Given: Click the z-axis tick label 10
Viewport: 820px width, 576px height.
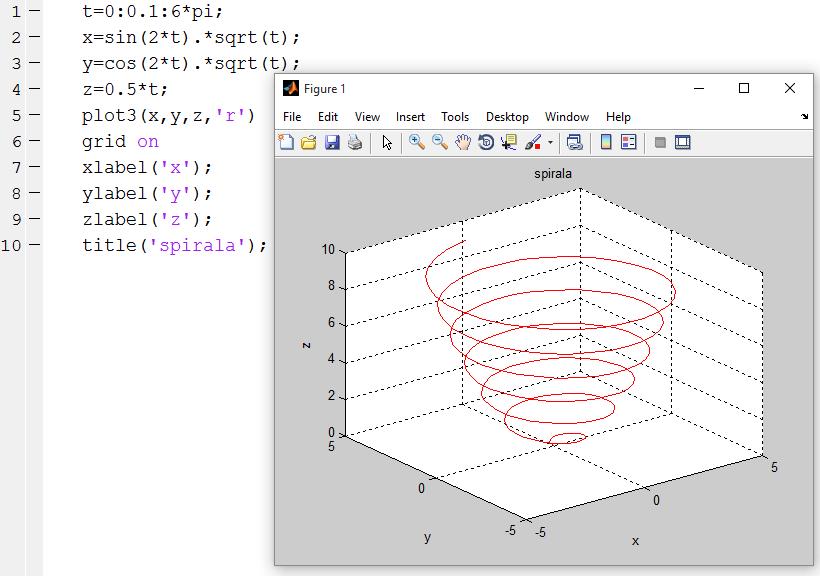Looking at the screenshot, I should [328, 250].
